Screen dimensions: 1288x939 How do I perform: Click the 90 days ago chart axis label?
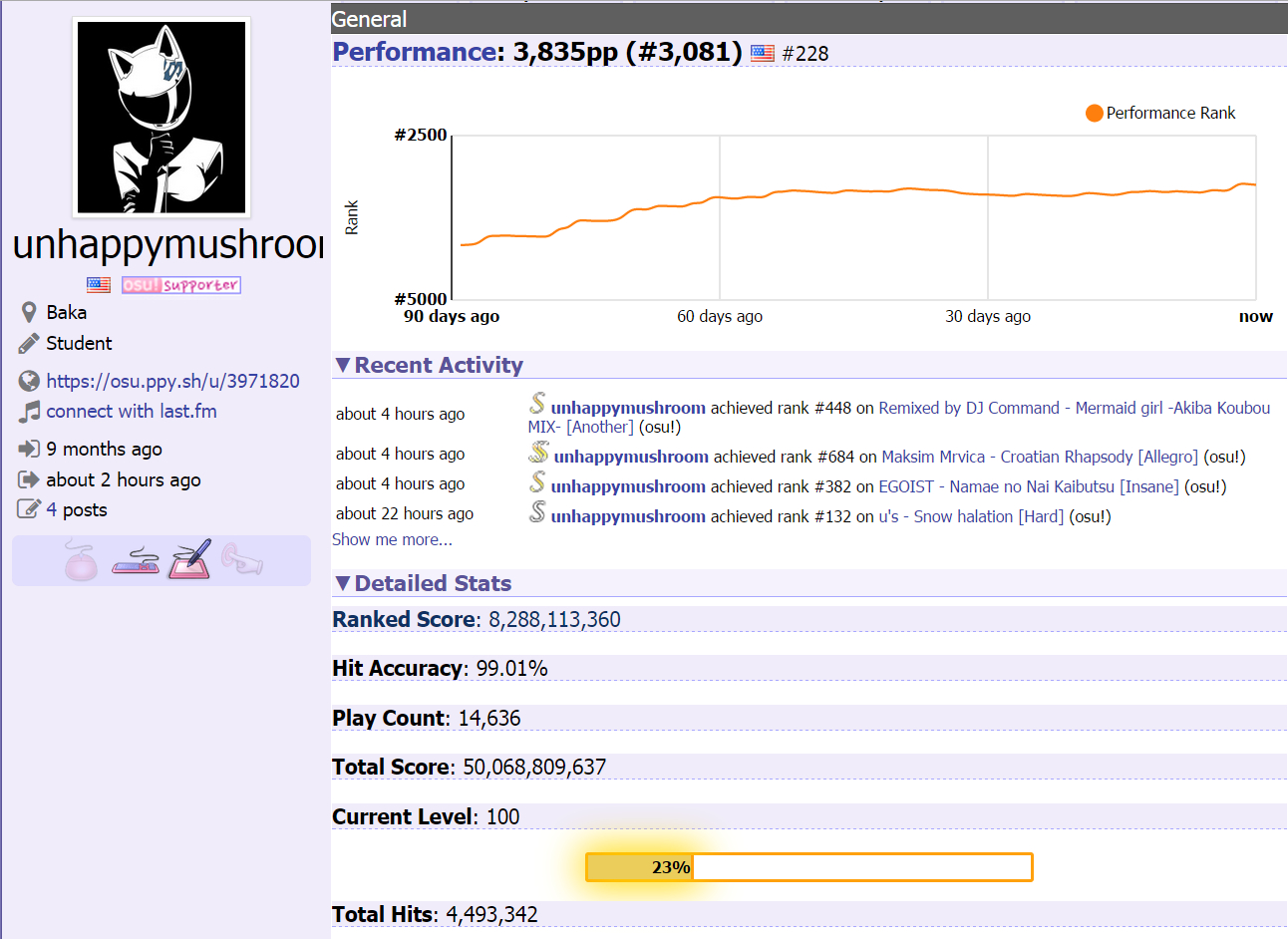click(x=452, y=316)
